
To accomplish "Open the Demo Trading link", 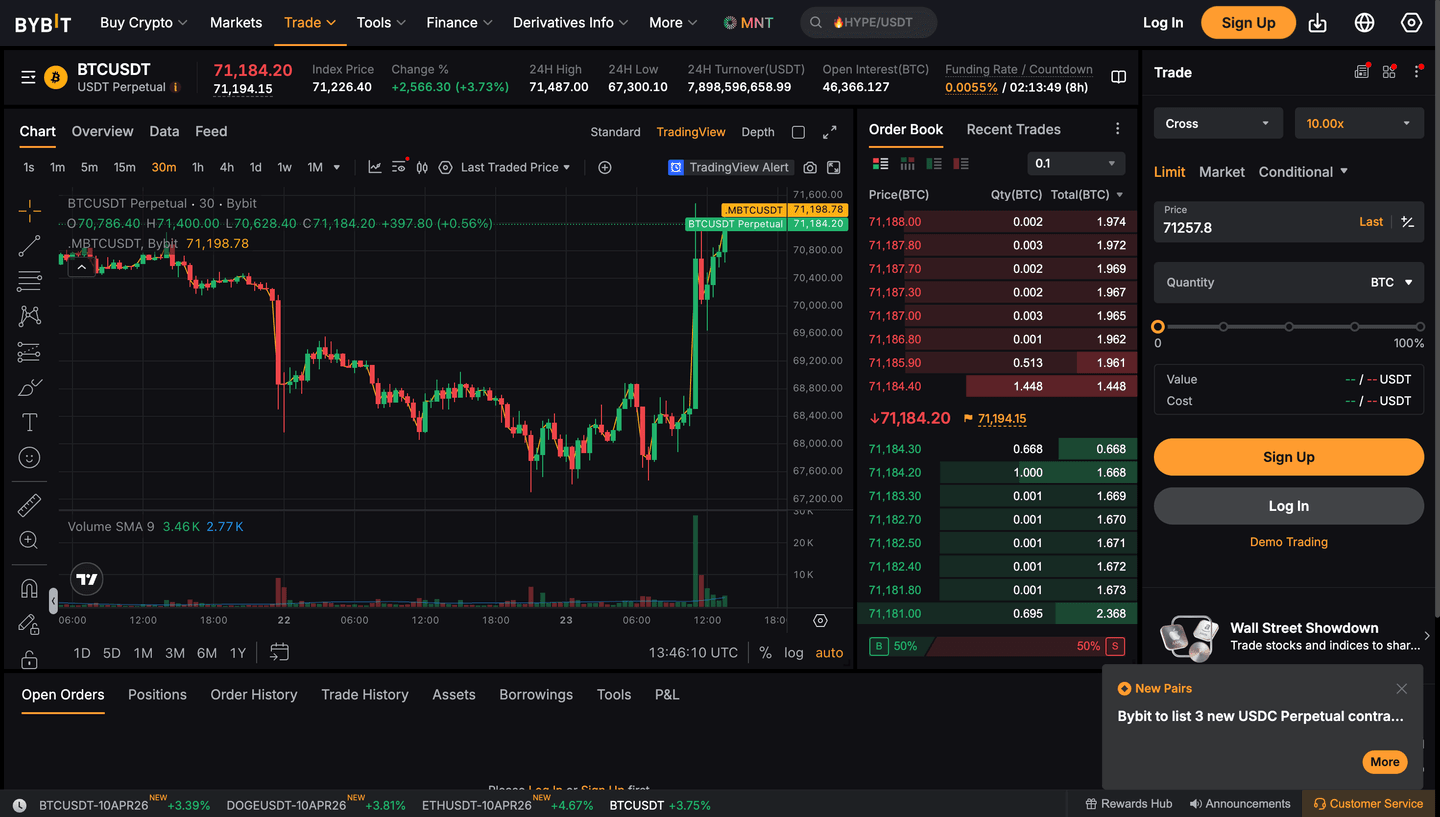I will click(x=1288, y=542).
